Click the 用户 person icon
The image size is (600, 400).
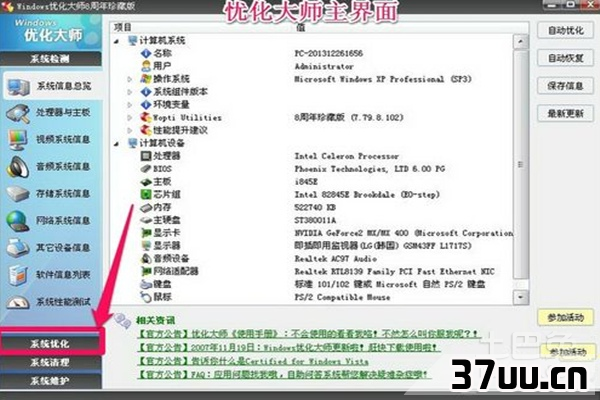[x=146, y=66]
